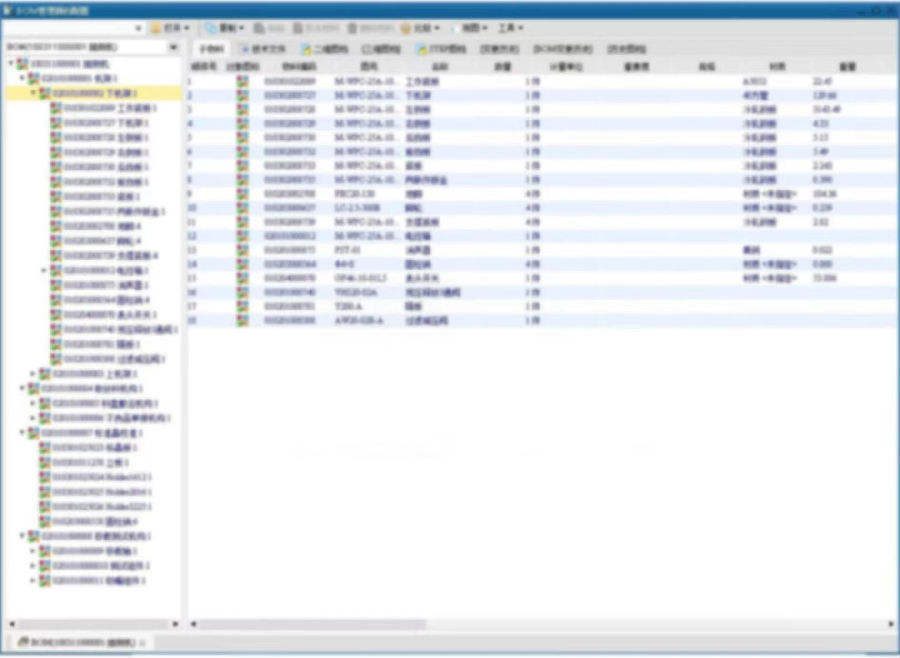
Task: Click the object icon in table row 1
Action: pyautogui.click(x=243, y=82)
